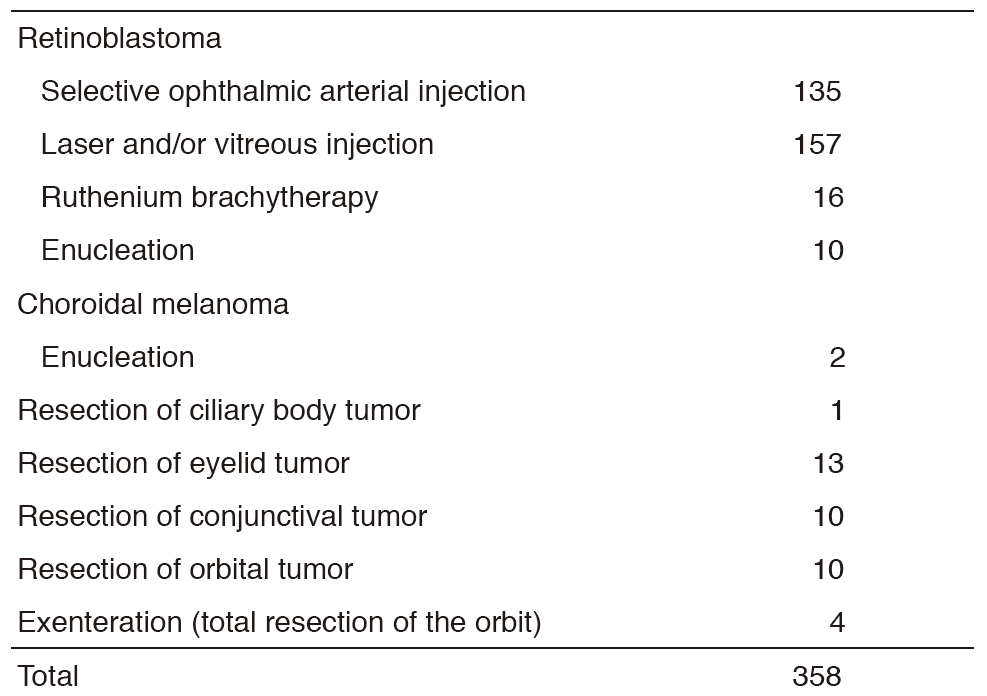This screenshot has width=987, height=696.
Task: Select the Resection of conjunctival tumor label
Action: (x=222, y=516)
